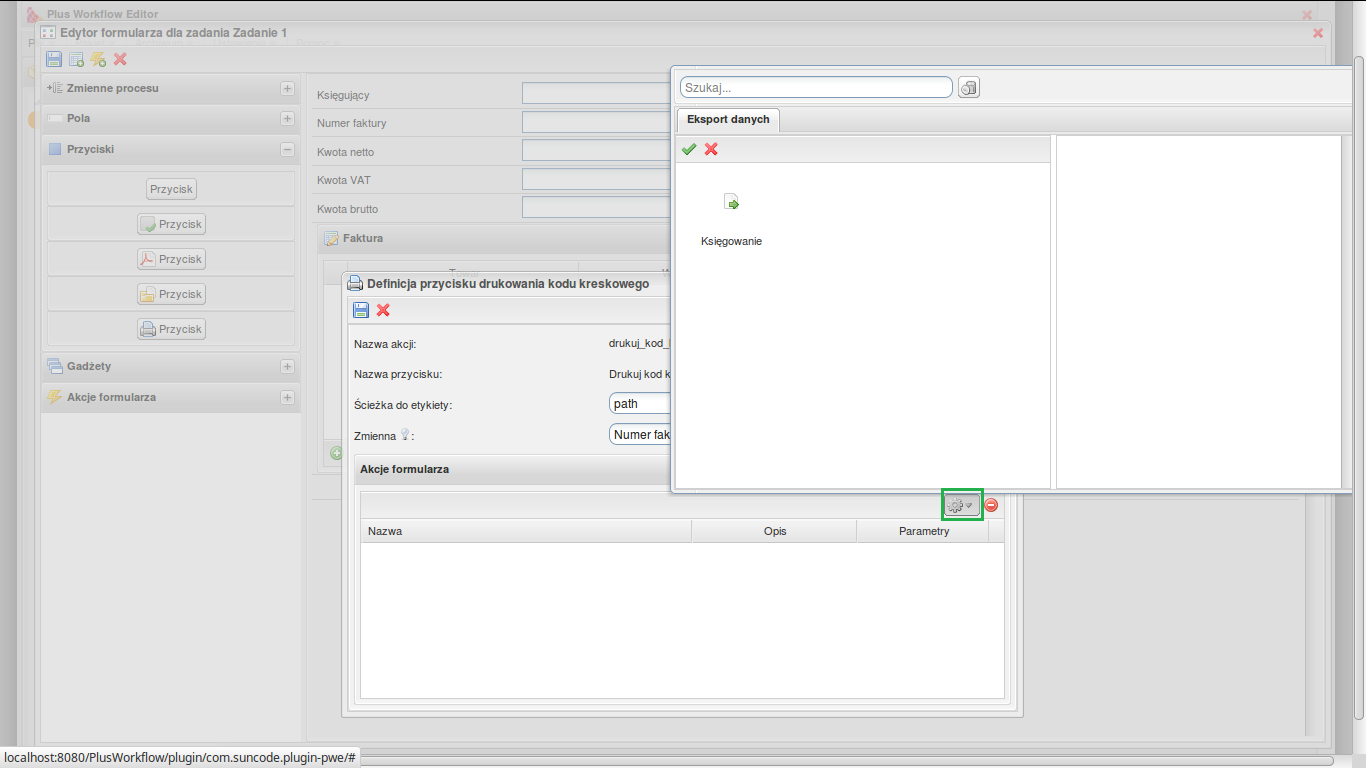Click the lightbulb hint icon beside Zmienna
This screenshot has height=768, width=1366.
coord(405,435)
